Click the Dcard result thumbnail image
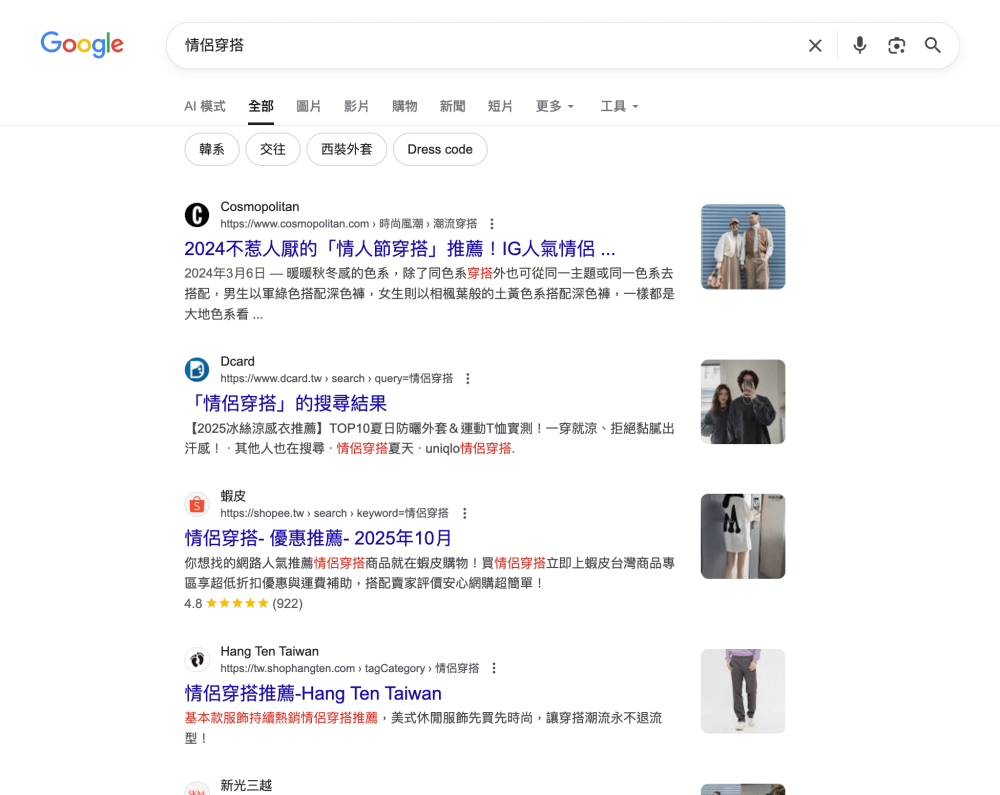 pos(743,401)
